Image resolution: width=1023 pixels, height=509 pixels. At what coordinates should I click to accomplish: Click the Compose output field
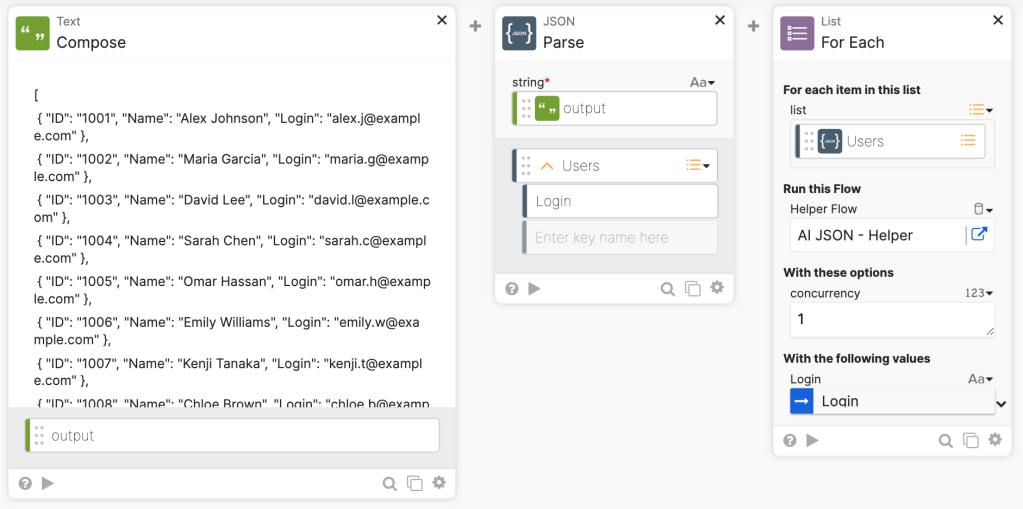[232, 435]
